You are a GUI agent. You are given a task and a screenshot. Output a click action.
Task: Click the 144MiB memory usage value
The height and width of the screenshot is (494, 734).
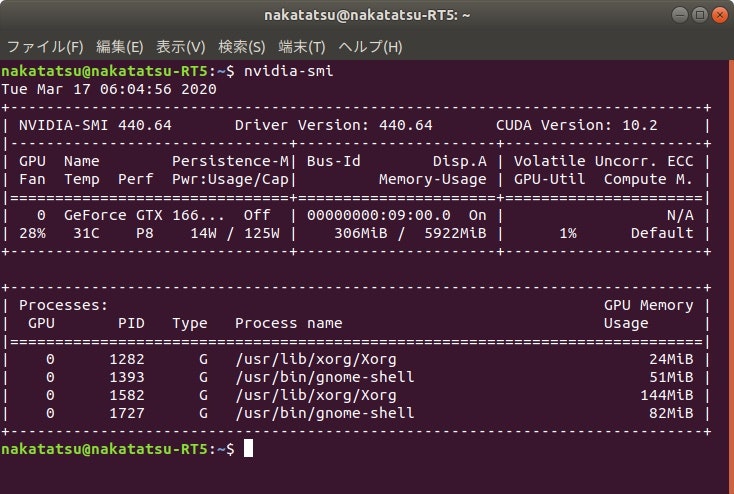pos(667,395)
